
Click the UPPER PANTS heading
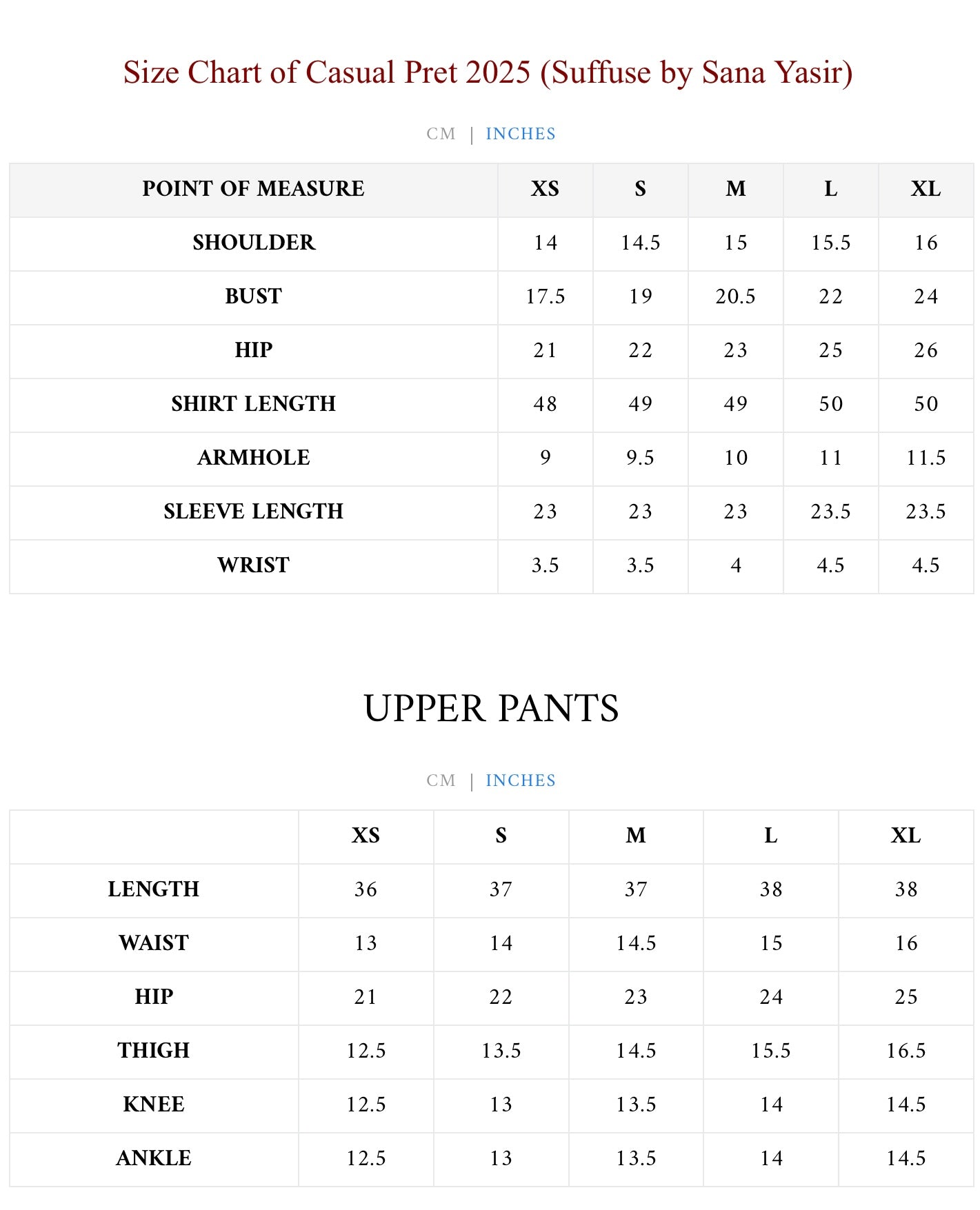click(x=491, y=708)
